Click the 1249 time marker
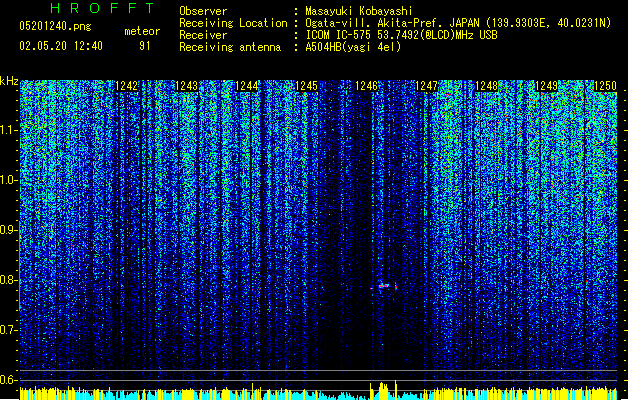The width and height of the screenshot is (629, 400). [x=546, y=86]
